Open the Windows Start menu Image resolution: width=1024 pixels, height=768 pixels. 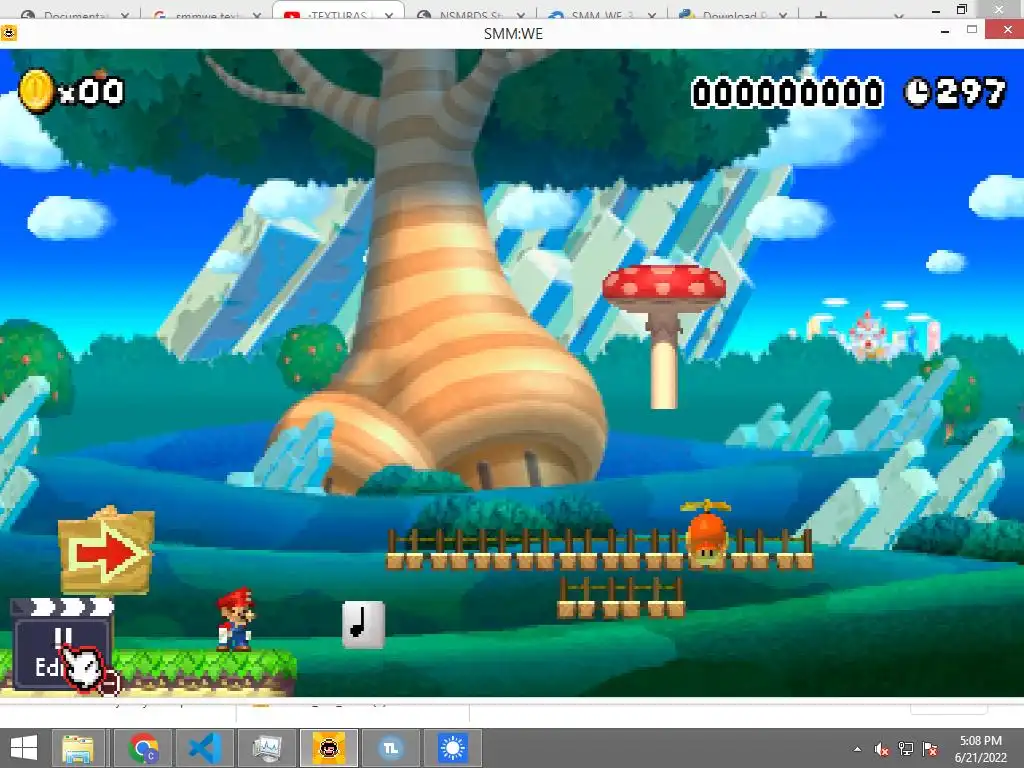24,748
